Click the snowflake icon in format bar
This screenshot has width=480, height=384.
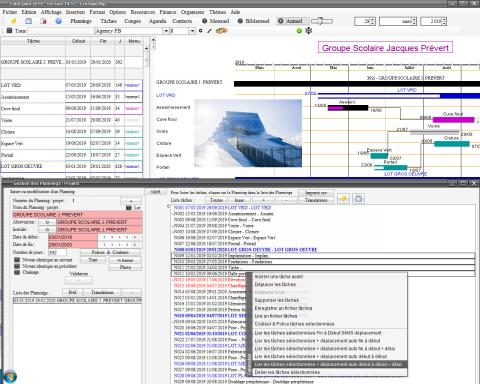pyautogui.click(x=309, y=31)
